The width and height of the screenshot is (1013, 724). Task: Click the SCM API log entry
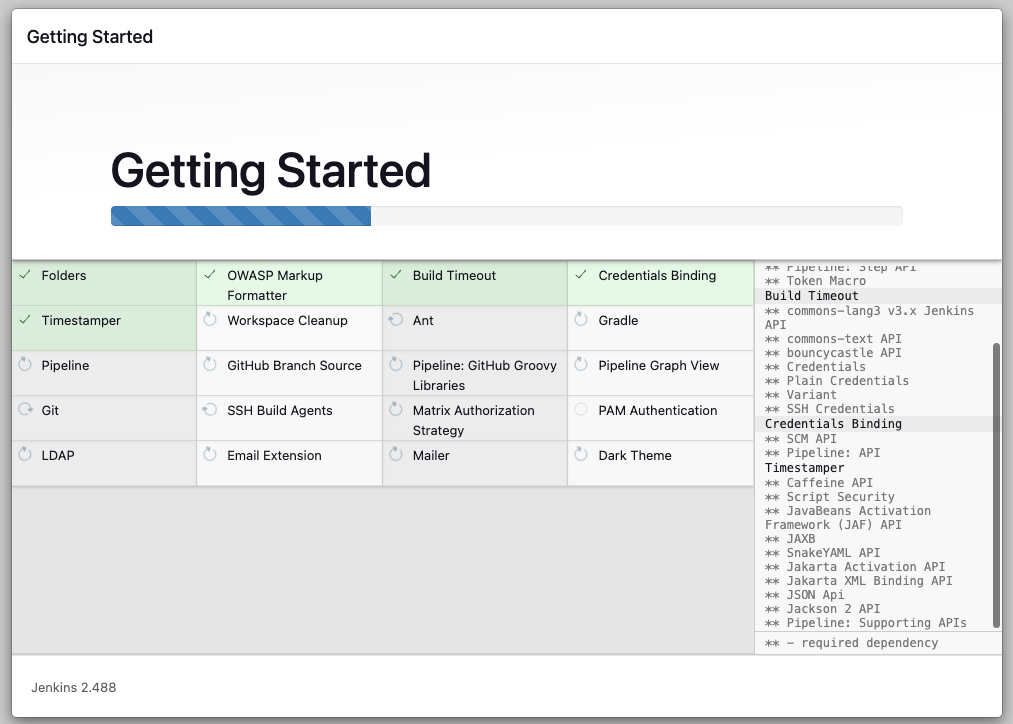(800, 439)
